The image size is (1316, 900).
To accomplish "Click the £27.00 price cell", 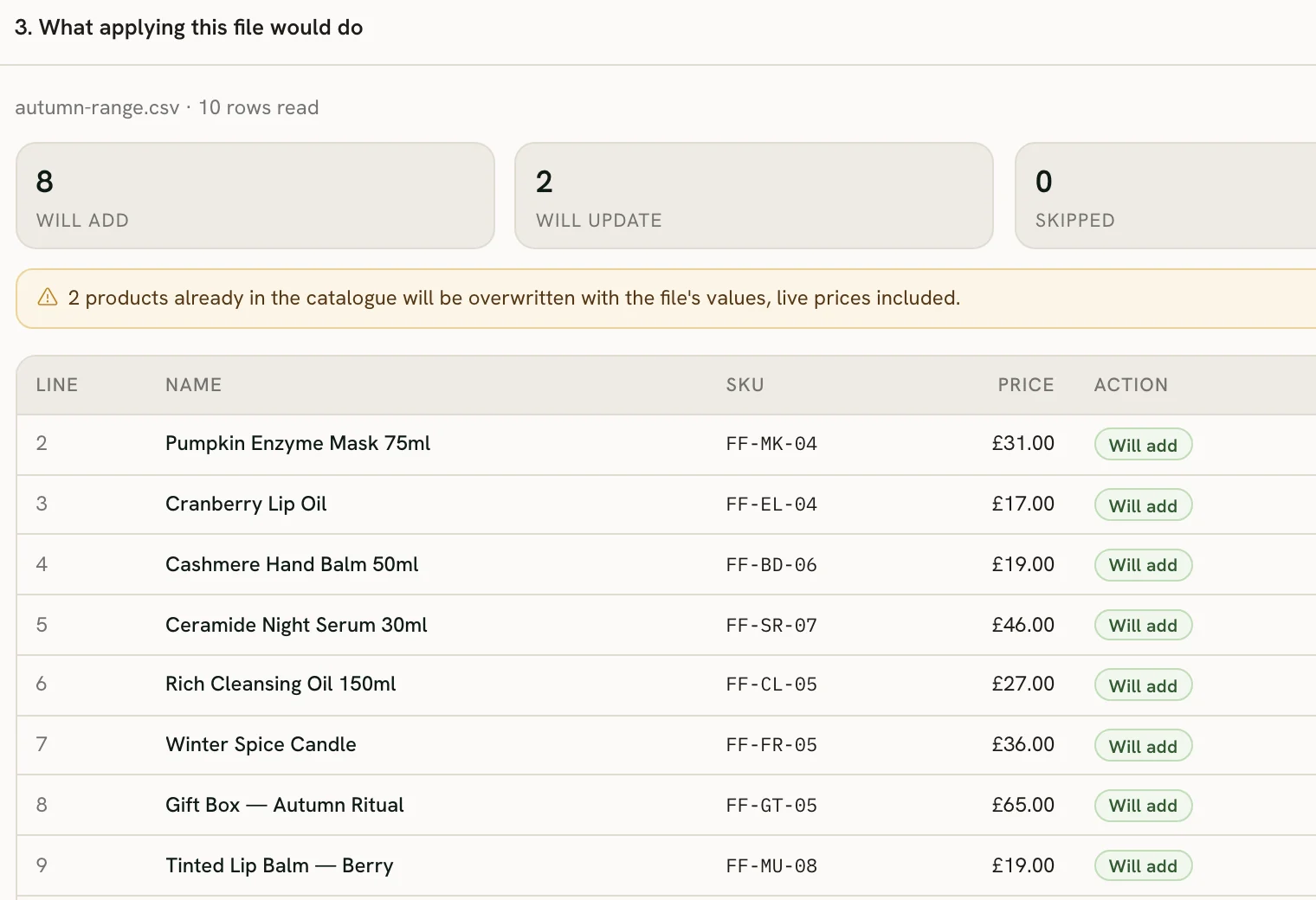I will (1022, 684).
